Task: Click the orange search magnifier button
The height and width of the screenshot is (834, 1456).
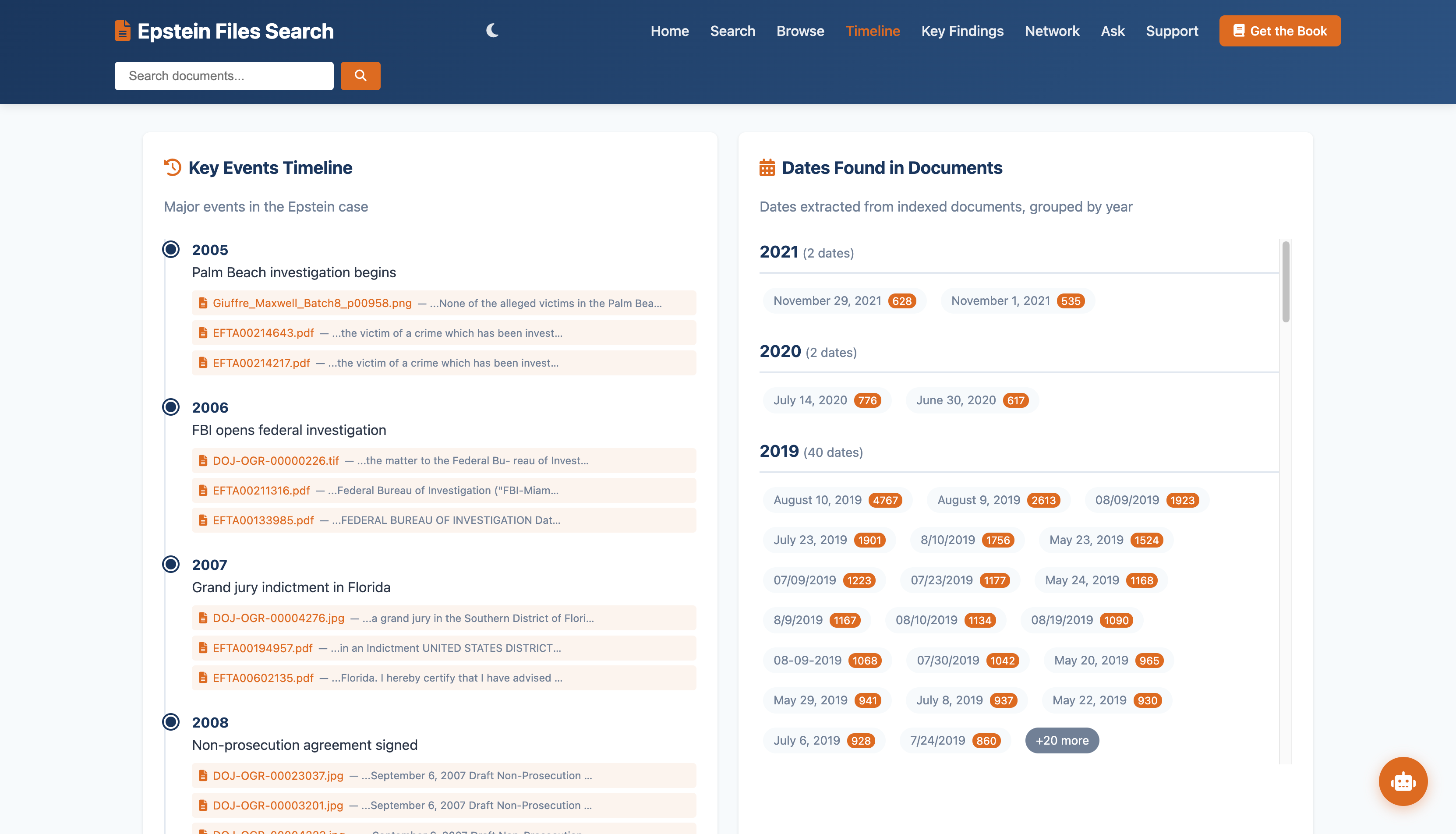Action: coord(360,76)
